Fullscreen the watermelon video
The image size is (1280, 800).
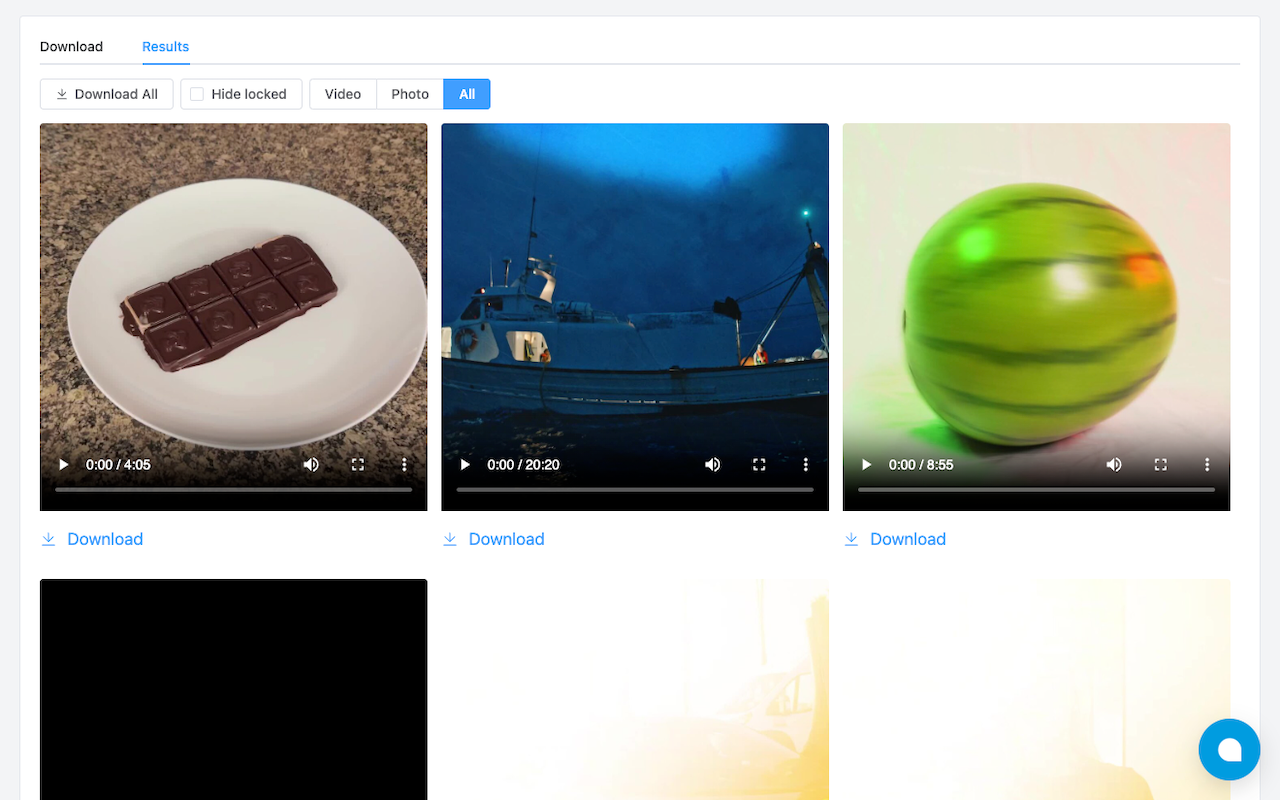(1161, 465)
